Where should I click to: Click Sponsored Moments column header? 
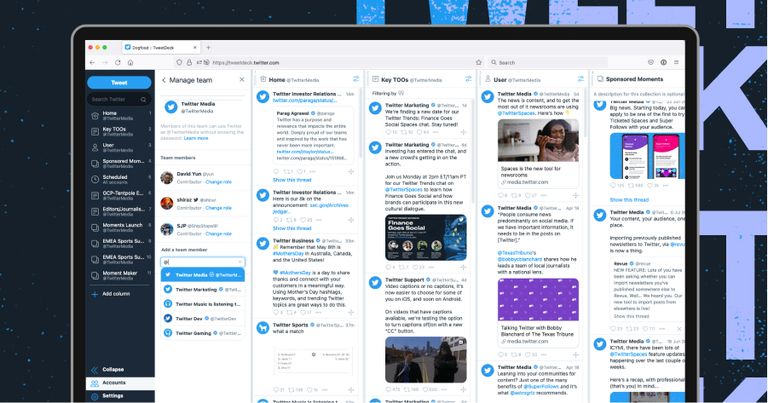click(x=634, y=79)
